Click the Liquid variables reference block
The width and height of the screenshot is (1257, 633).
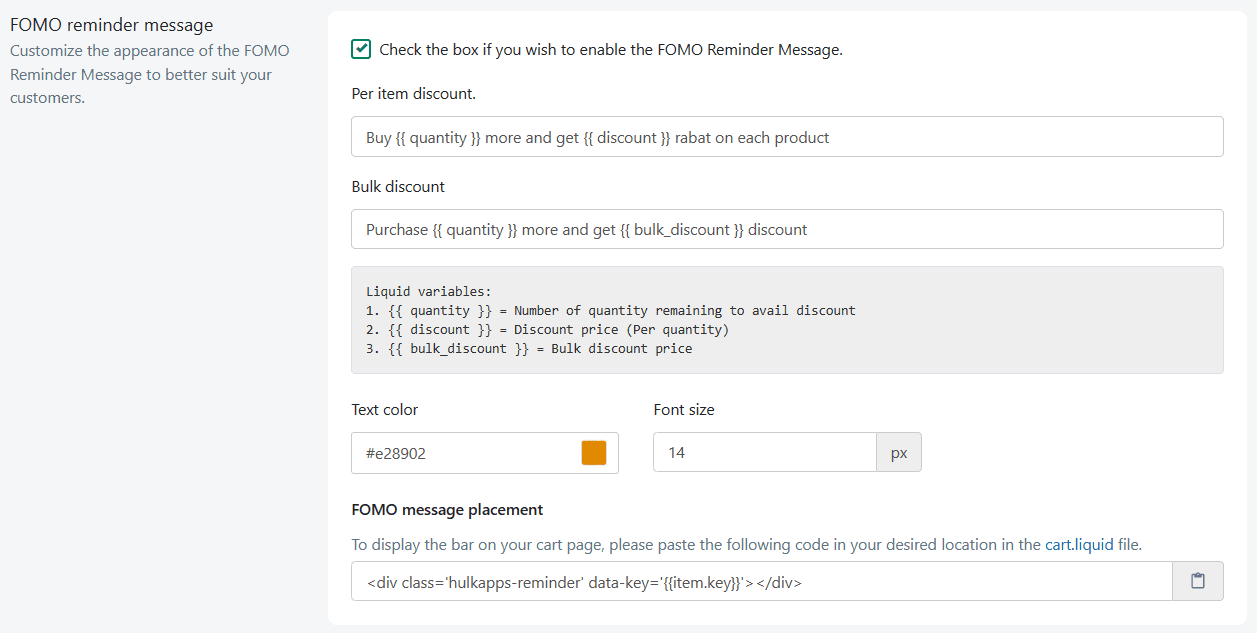point(787,320)
